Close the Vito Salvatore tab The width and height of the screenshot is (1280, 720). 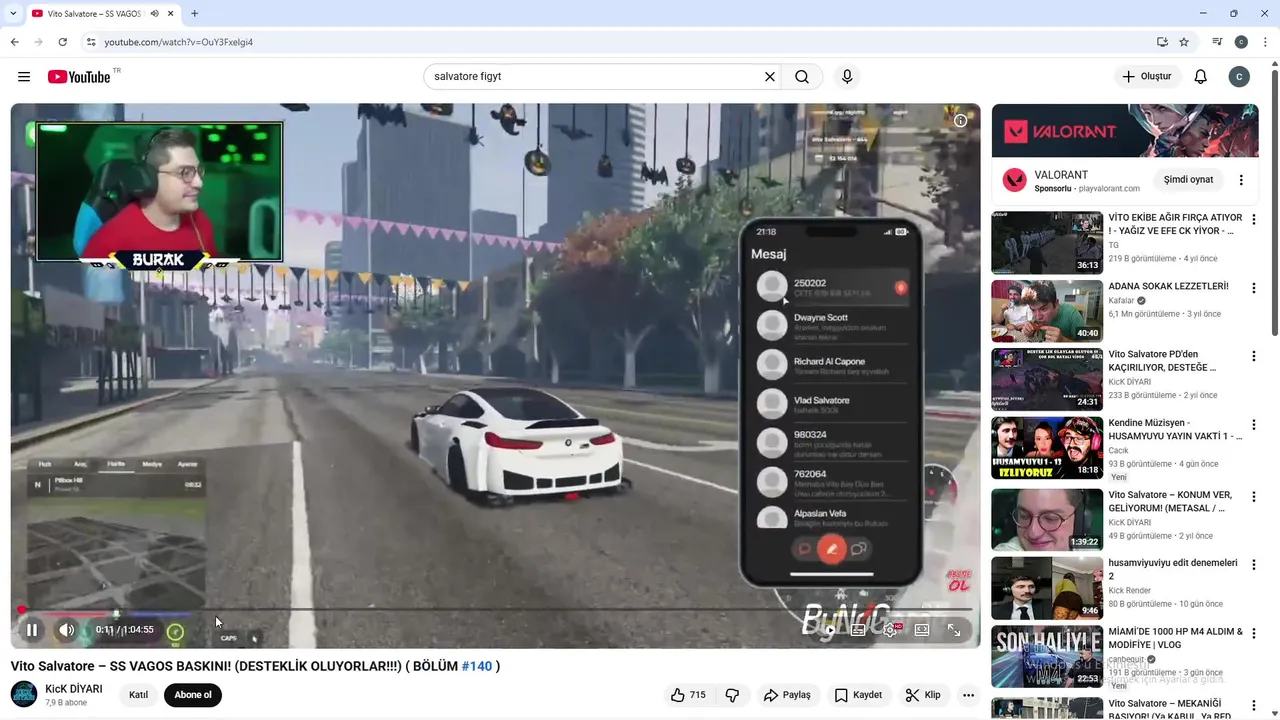coord(171,14)
